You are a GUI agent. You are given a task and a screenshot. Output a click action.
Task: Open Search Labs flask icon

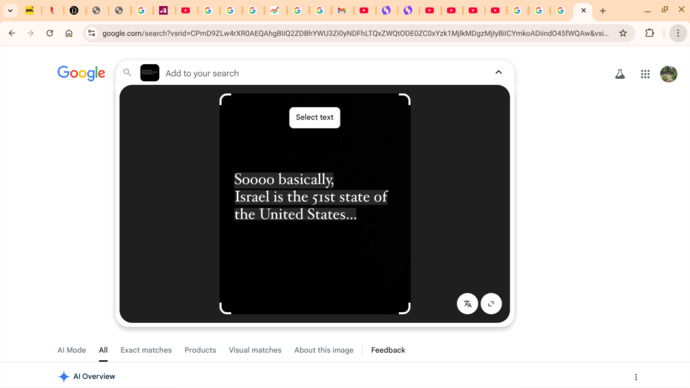click(620, 74)
